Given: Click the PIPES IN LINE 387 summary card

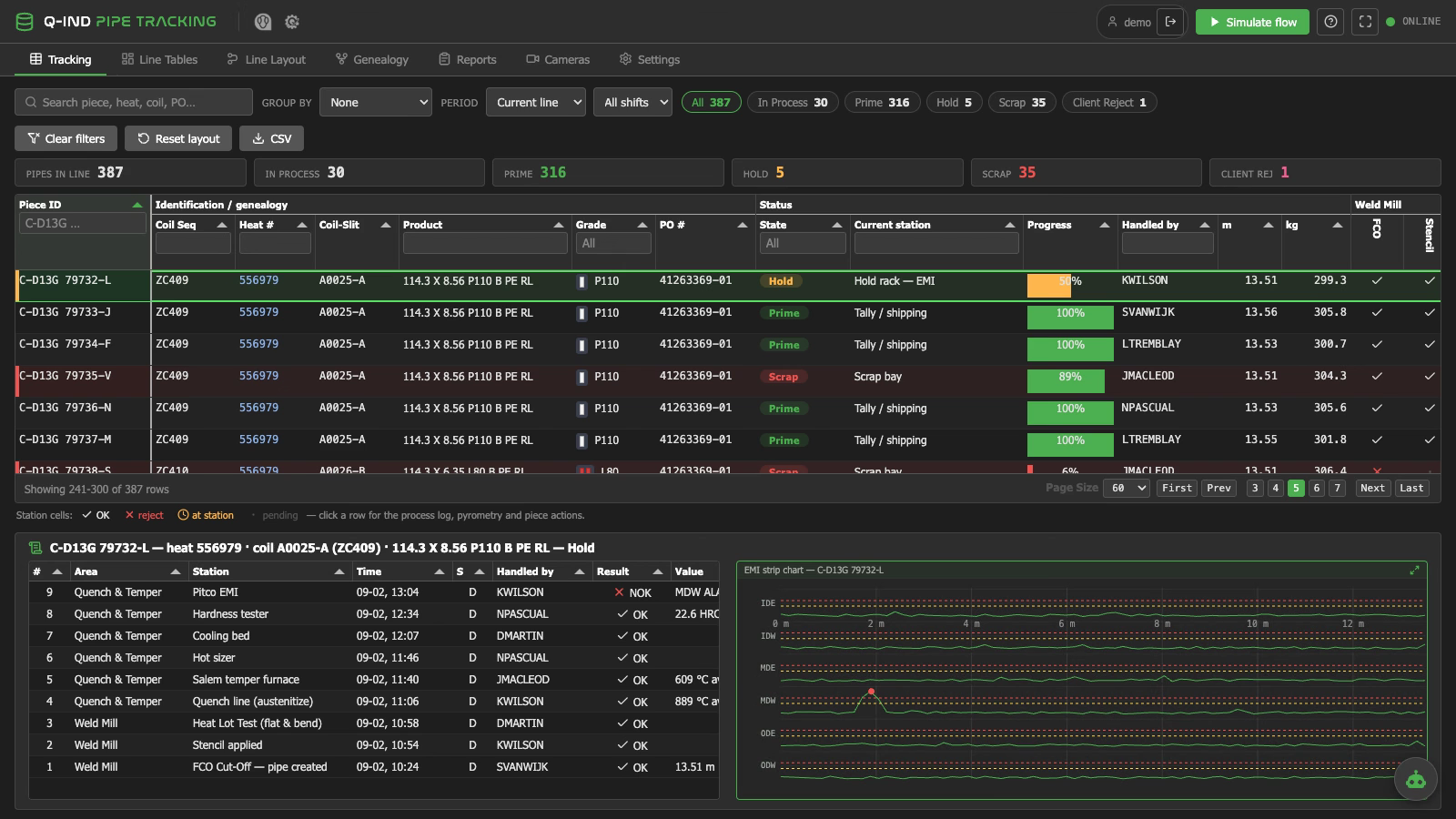Looking at the screenshot, I should pyautogui.click(x=130, y=173).
